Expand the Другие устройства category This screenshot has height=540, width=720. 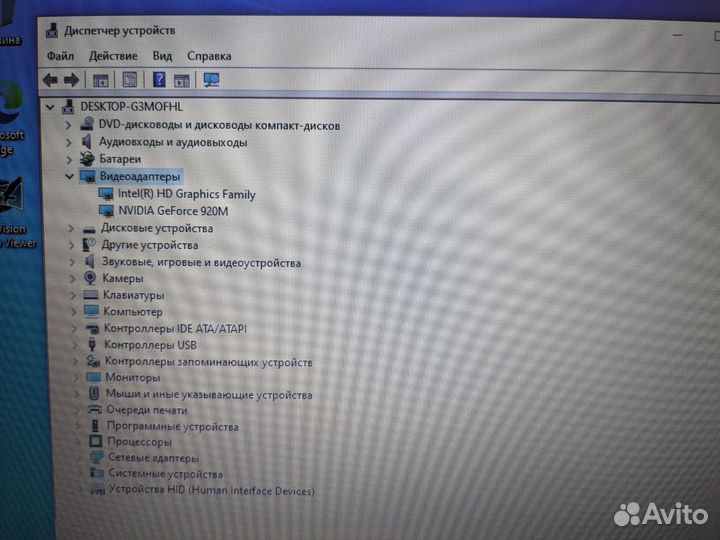click(71, 245)
